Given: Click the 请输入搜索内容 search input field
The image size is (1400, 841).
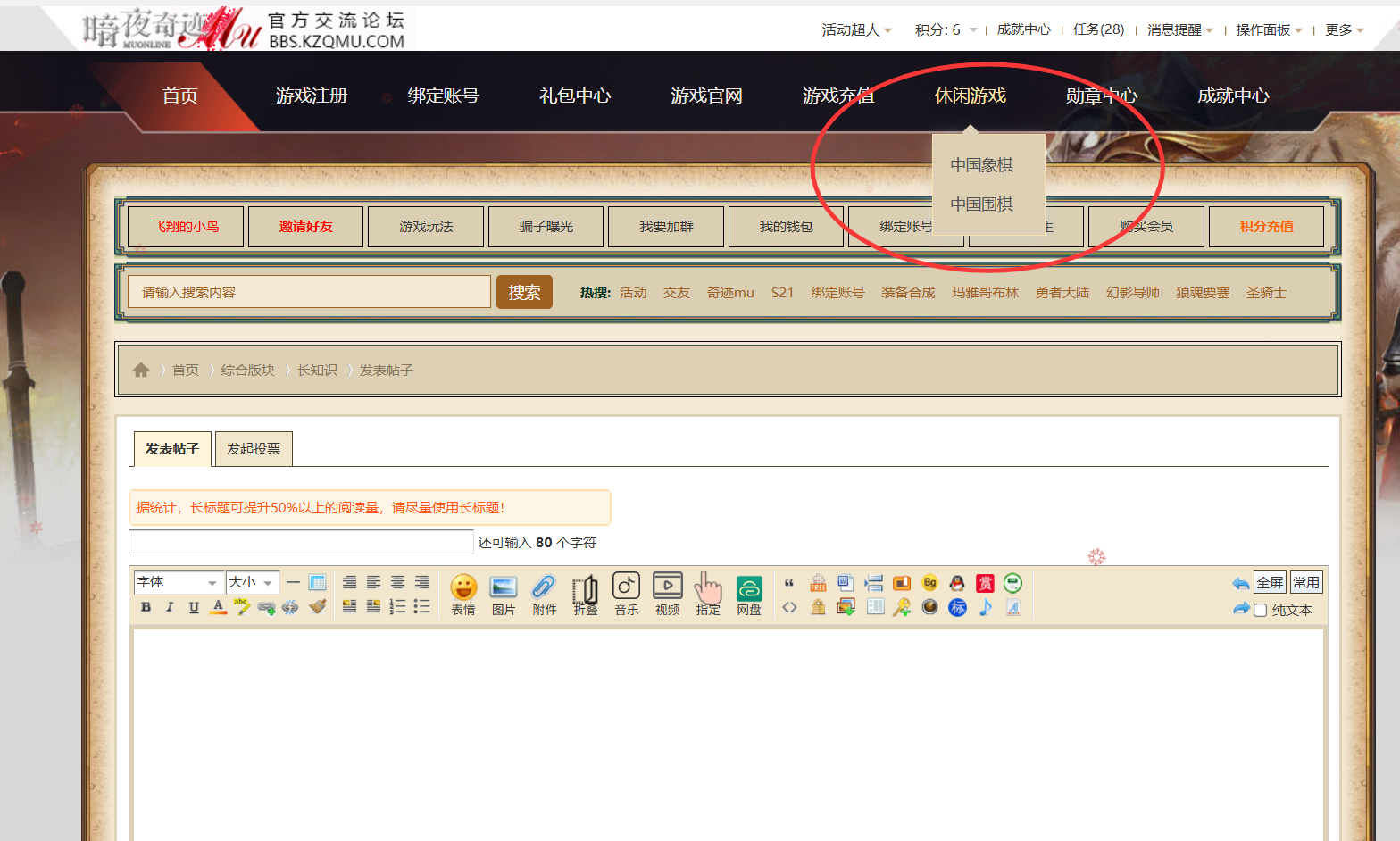Looking at the screenshot, I should coord(309,292).
